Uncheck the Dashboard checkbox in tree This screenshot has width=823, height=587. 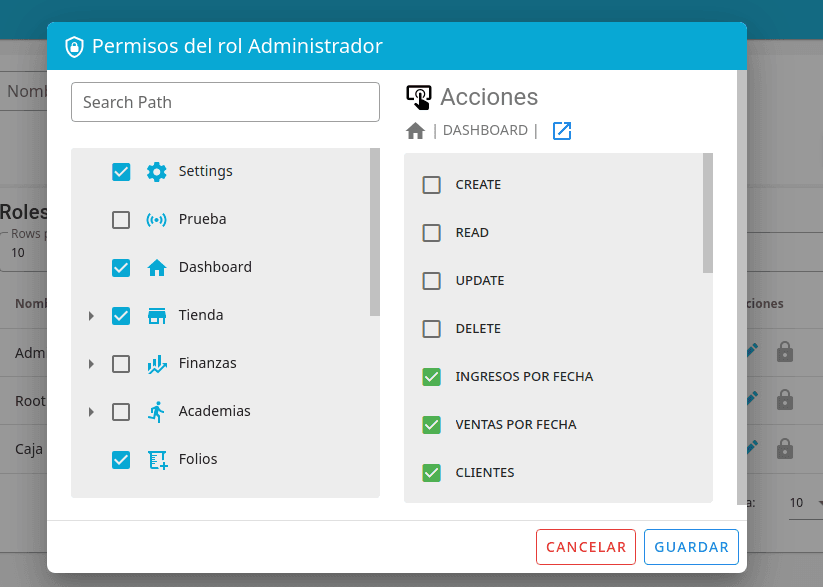point(121,268)
